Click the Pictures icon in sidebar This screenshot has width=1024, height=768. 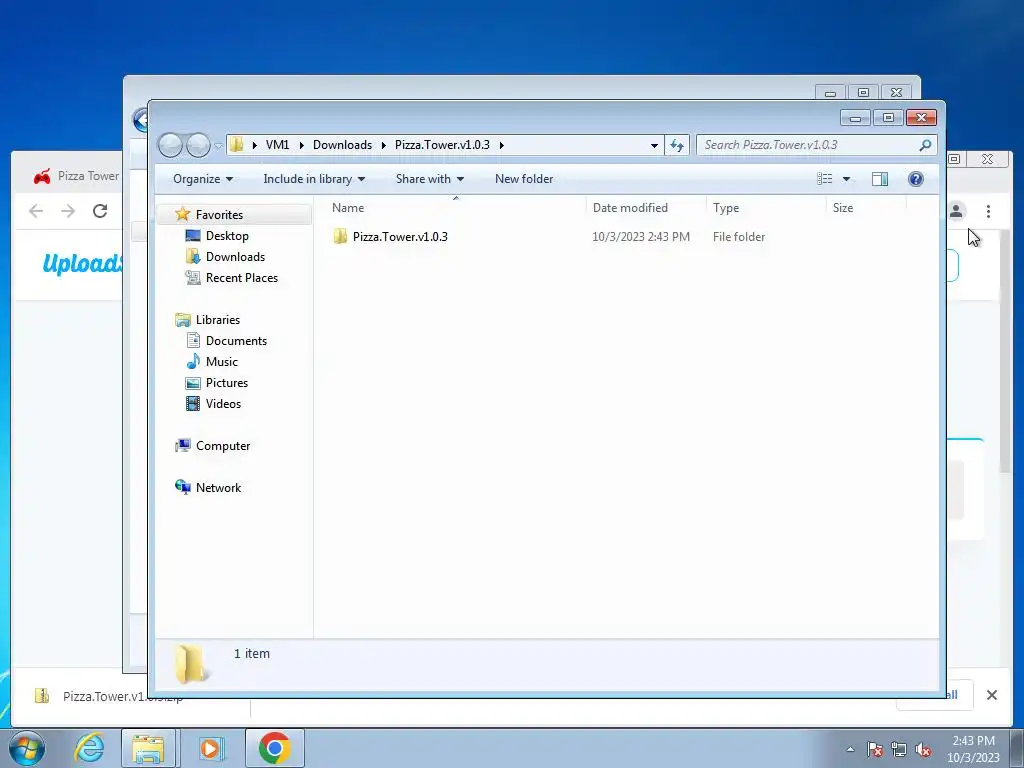(193, 383)
